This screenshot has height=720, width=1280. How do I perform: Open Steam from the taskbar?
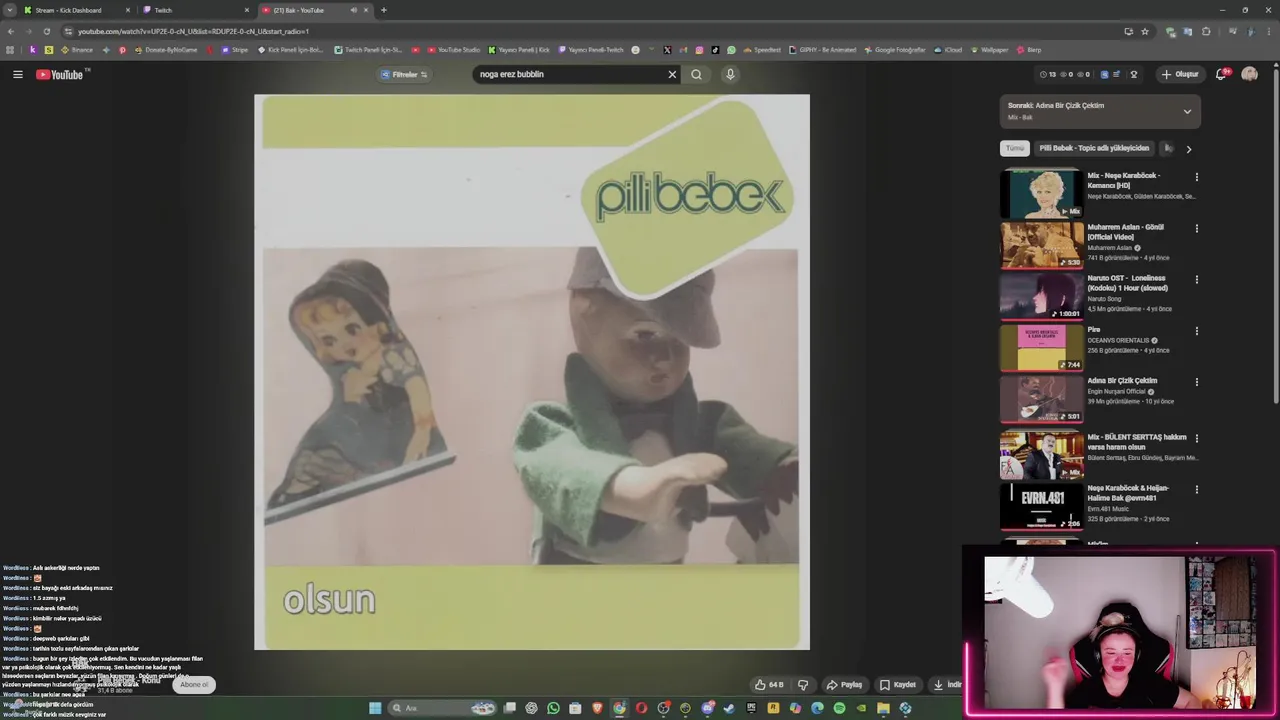(x=729, y=708)
